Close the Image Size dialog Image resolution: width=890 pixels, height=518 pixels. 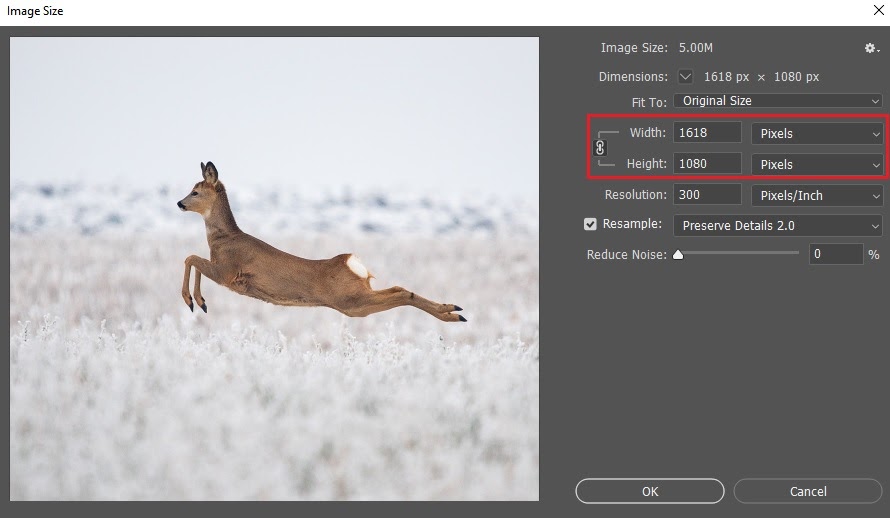(878, 10)
